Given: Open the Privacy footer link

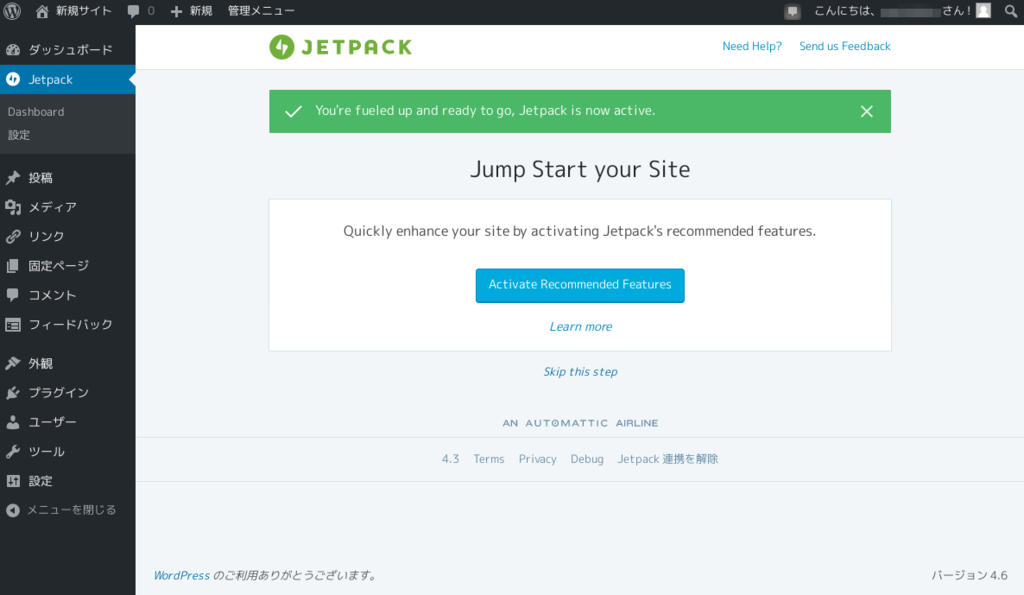Looking at the screenshot, I should (537, 459).
